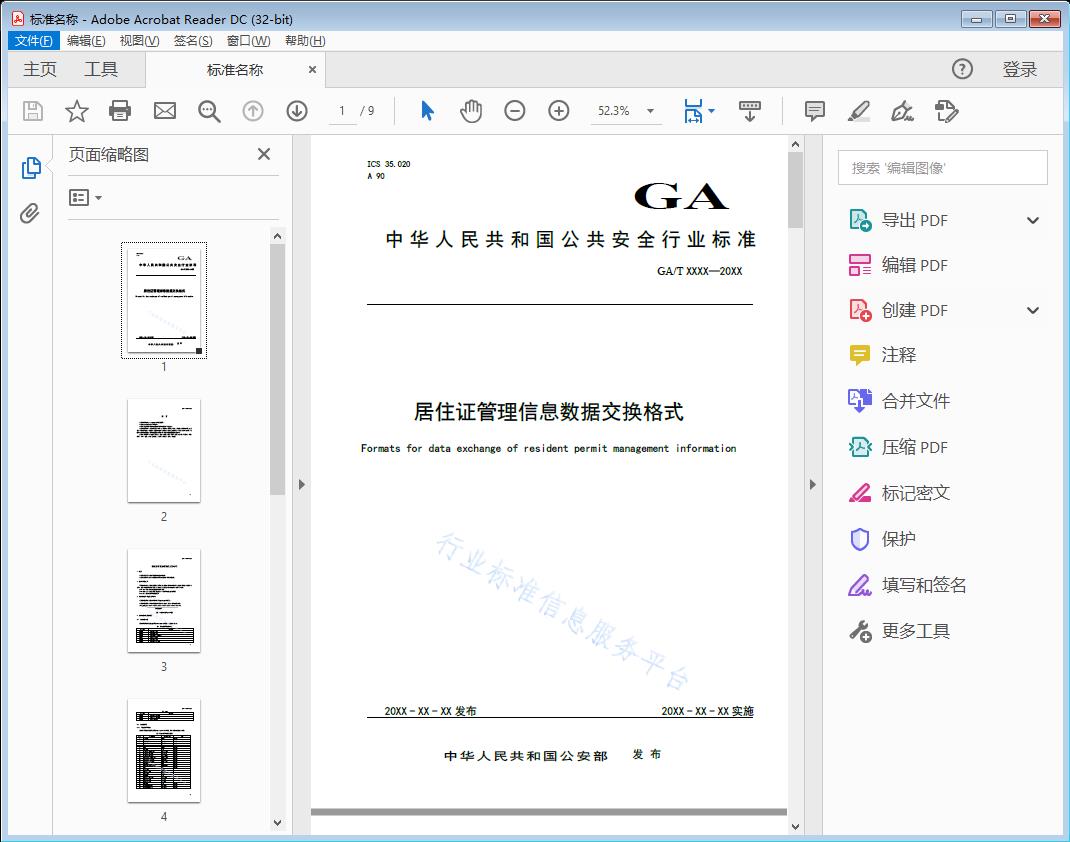Image resolution: width=1070 pixels, height=842 pixels.
Task: Click the print file icon
Action: pos(120,111)
